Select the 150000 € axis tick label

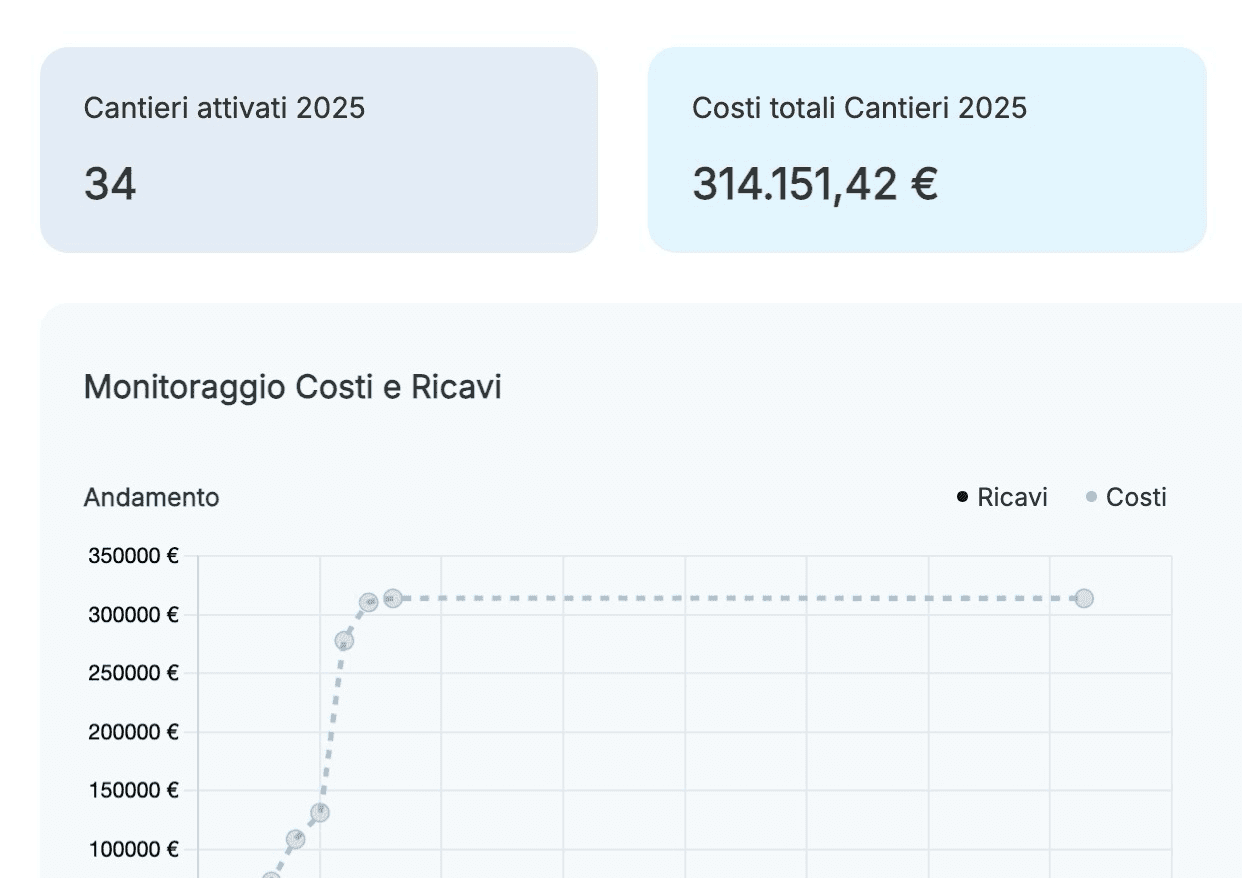click(x=133, y=791)
